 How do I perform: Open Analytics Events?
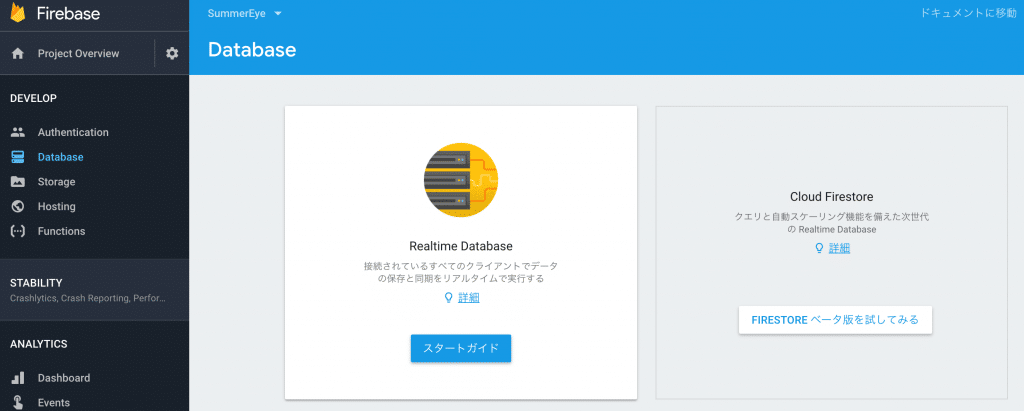click(54, 403)
